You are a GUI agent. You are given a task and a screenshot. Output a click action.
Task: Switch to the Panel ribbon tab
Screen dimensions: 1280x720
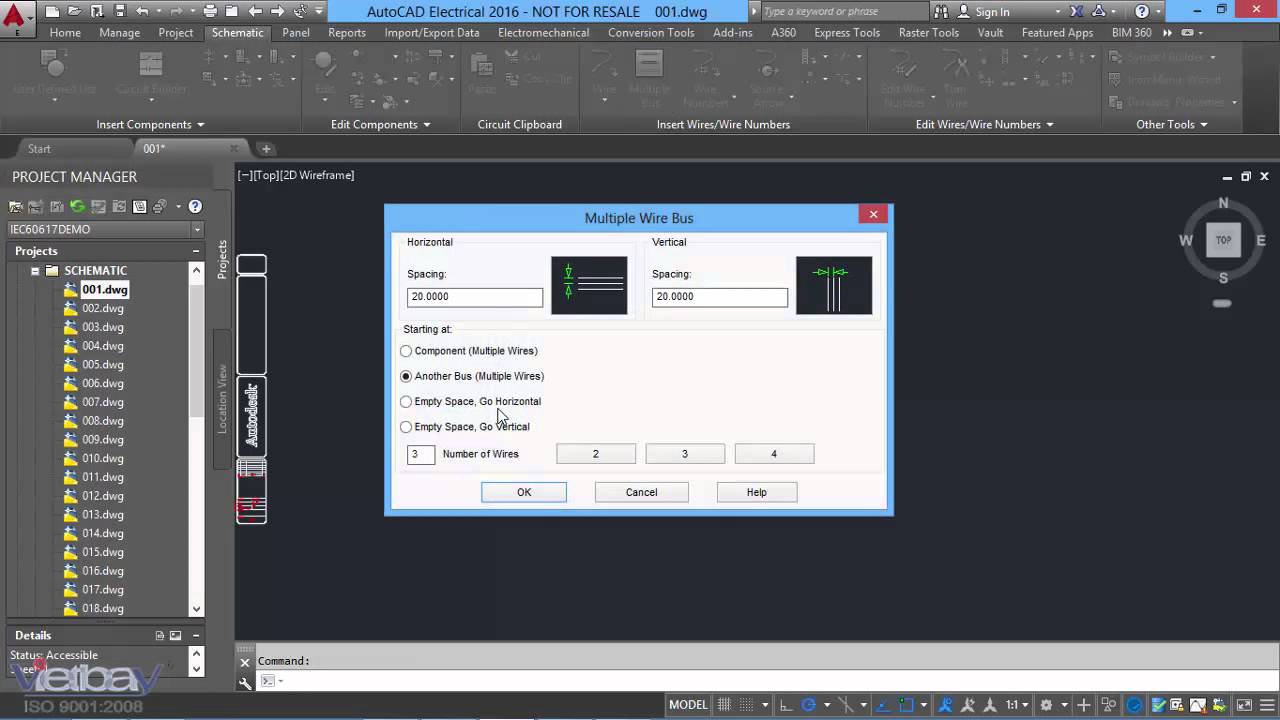[296, 32]
